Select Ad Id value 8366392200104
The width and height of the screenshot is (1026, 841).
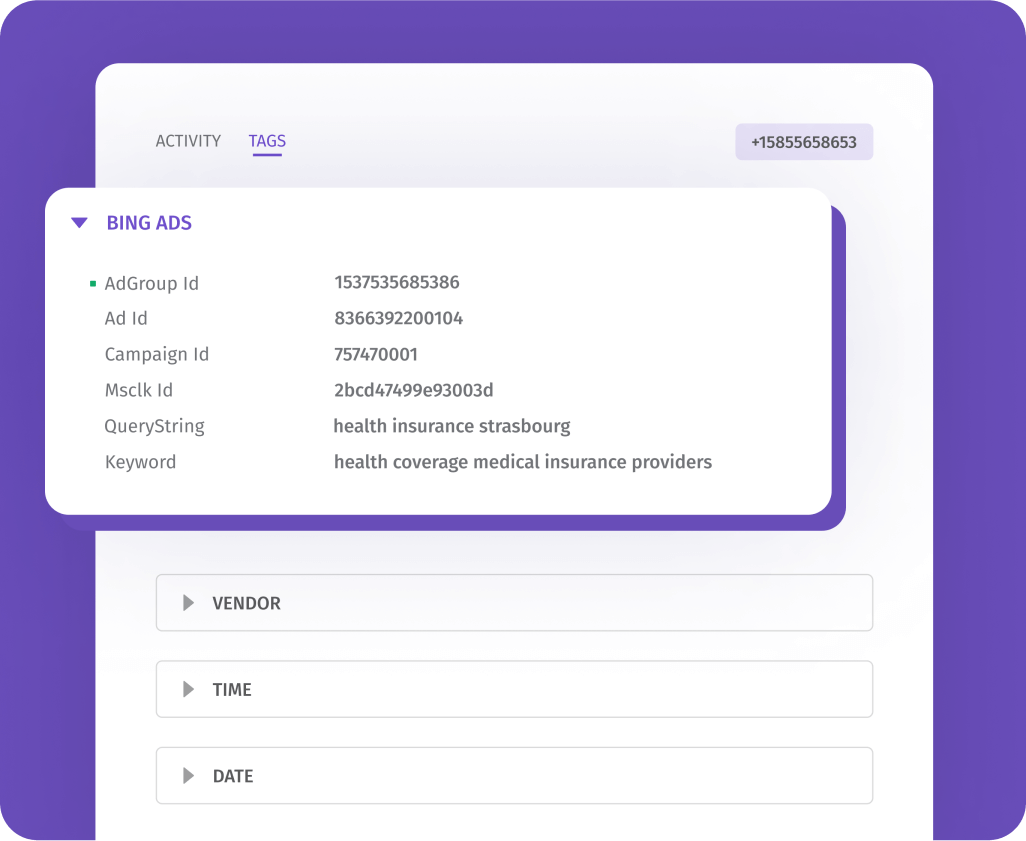(398, 318)
